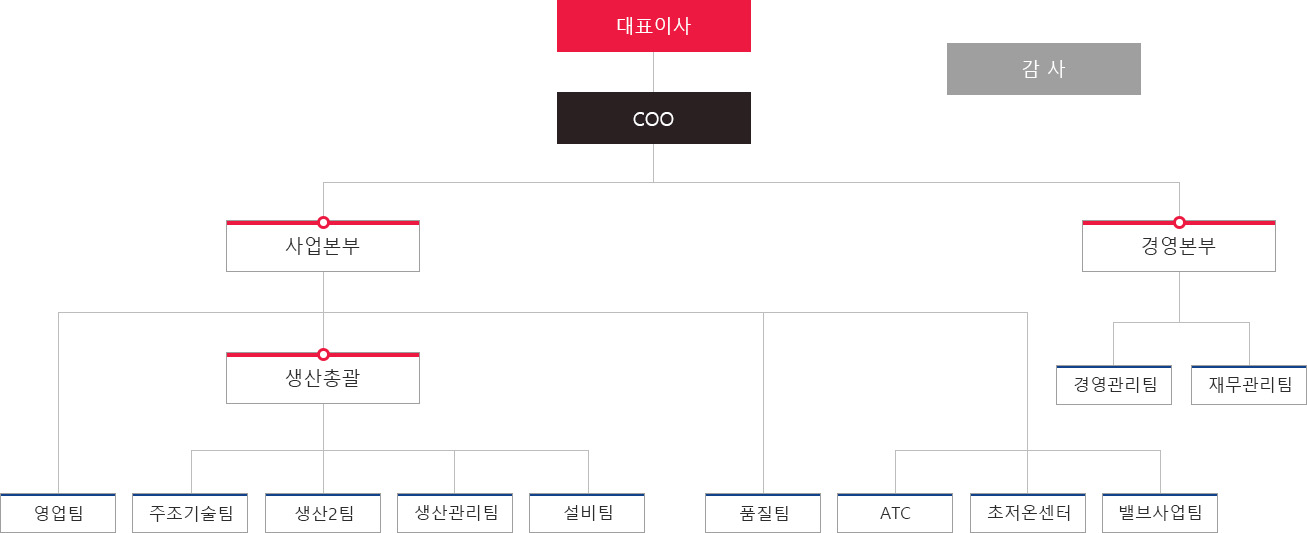Select the 품질팀 team box
Image resolution: width=1307 pixels, height=533 pixels.
tap(763, 514)
